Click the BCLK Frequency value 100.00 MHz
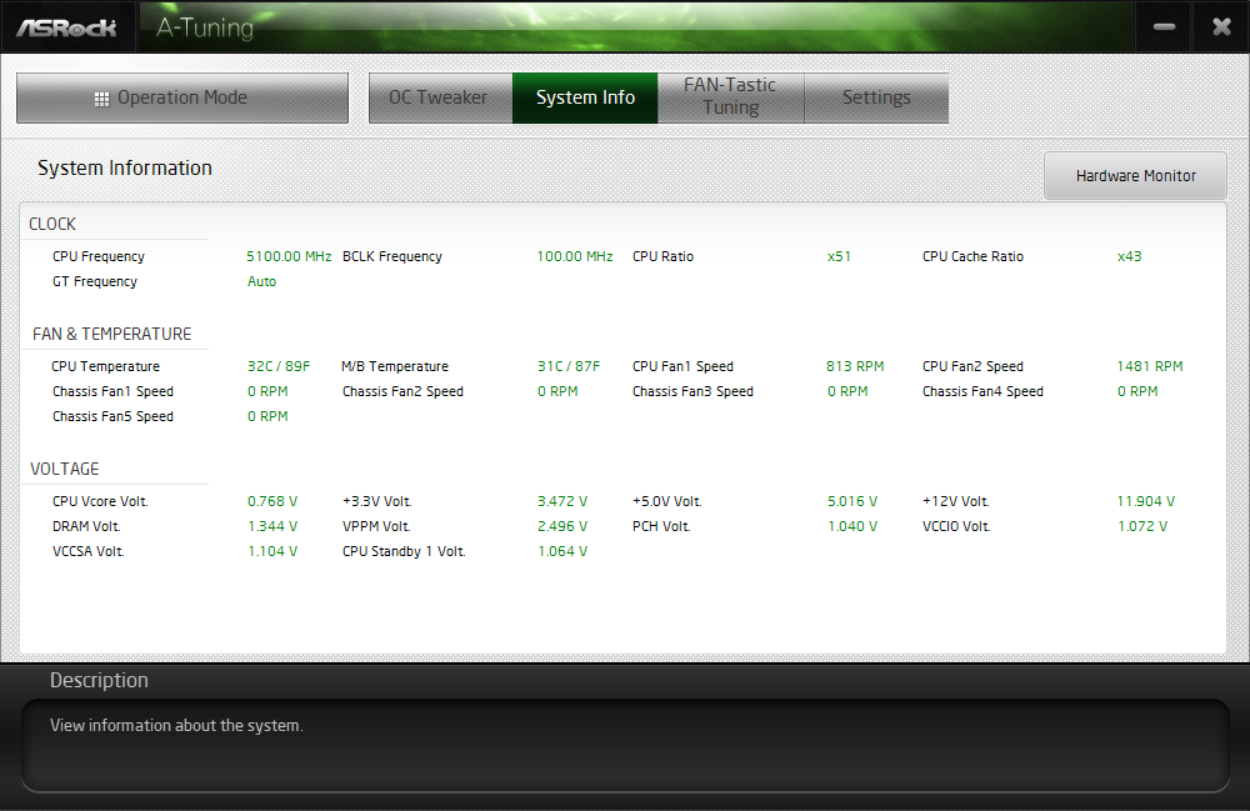 pos(575,256)
